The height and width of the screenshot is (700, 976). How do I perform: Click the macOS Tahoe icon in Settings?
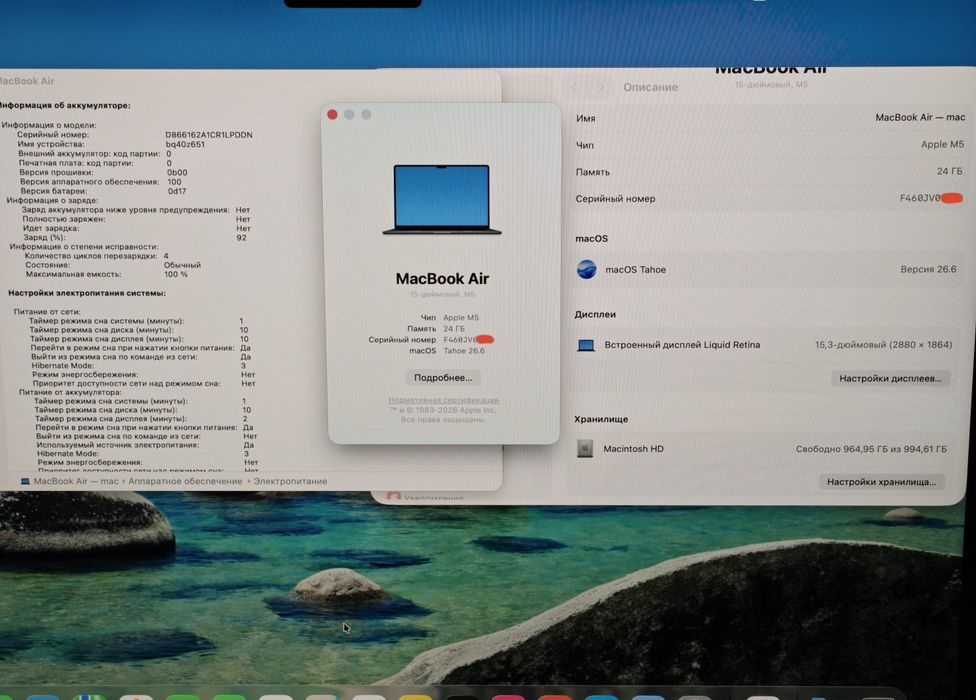click(x=586, y=269)
